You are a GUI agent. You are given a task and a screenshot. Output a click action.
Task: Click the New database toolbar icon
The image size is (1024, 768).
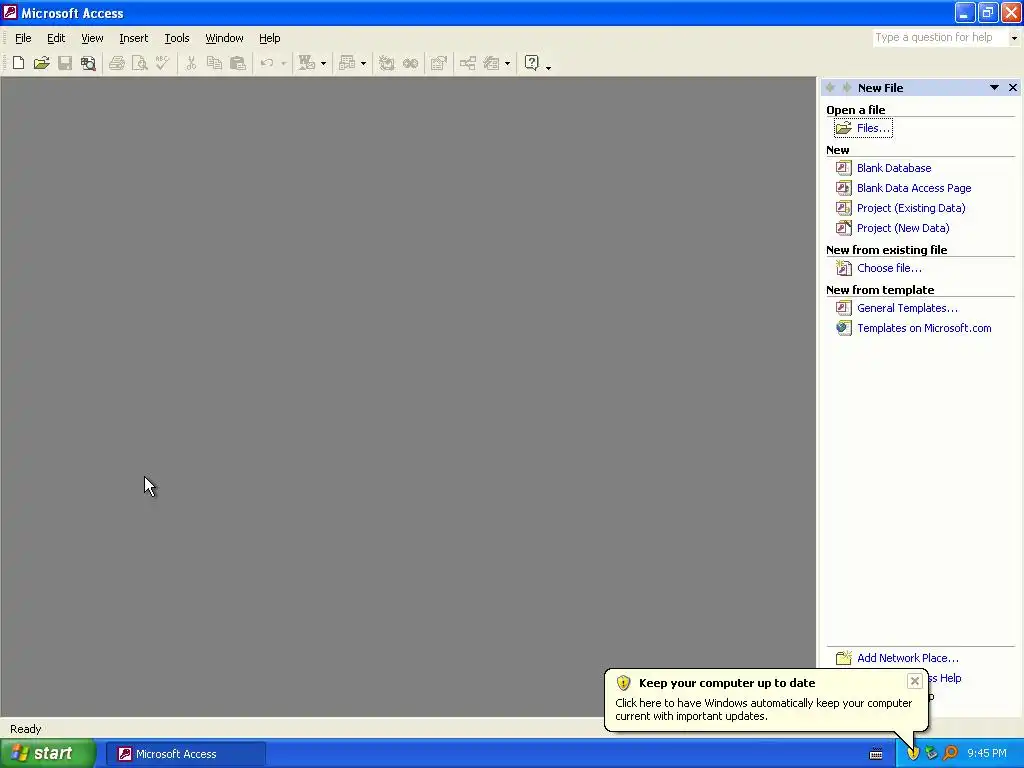(x=18, y=63)
